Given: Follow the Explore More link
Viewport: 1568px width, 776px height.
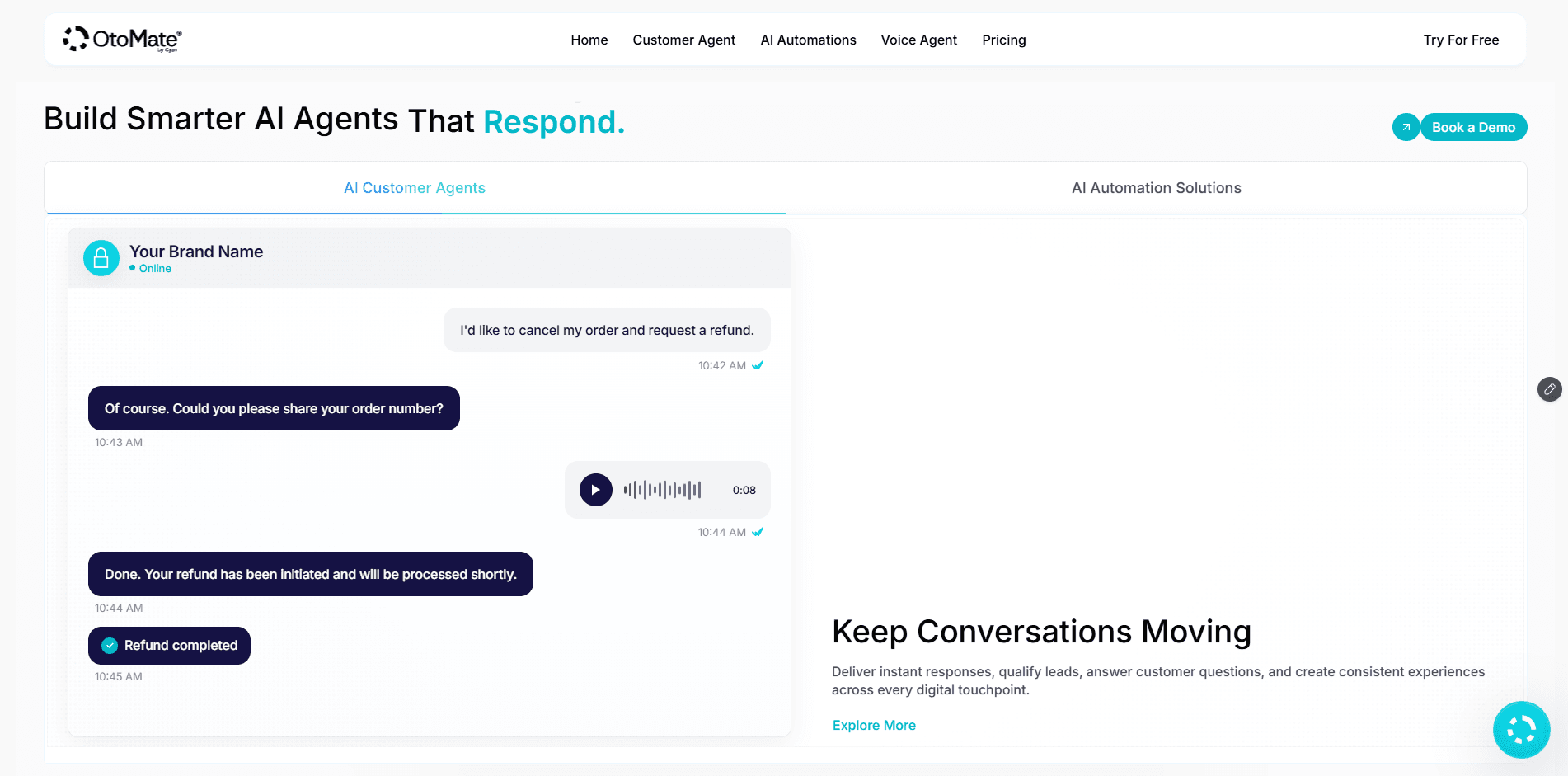Looking at the screenshot, I should pyautogui.click(x=874, y=725).
